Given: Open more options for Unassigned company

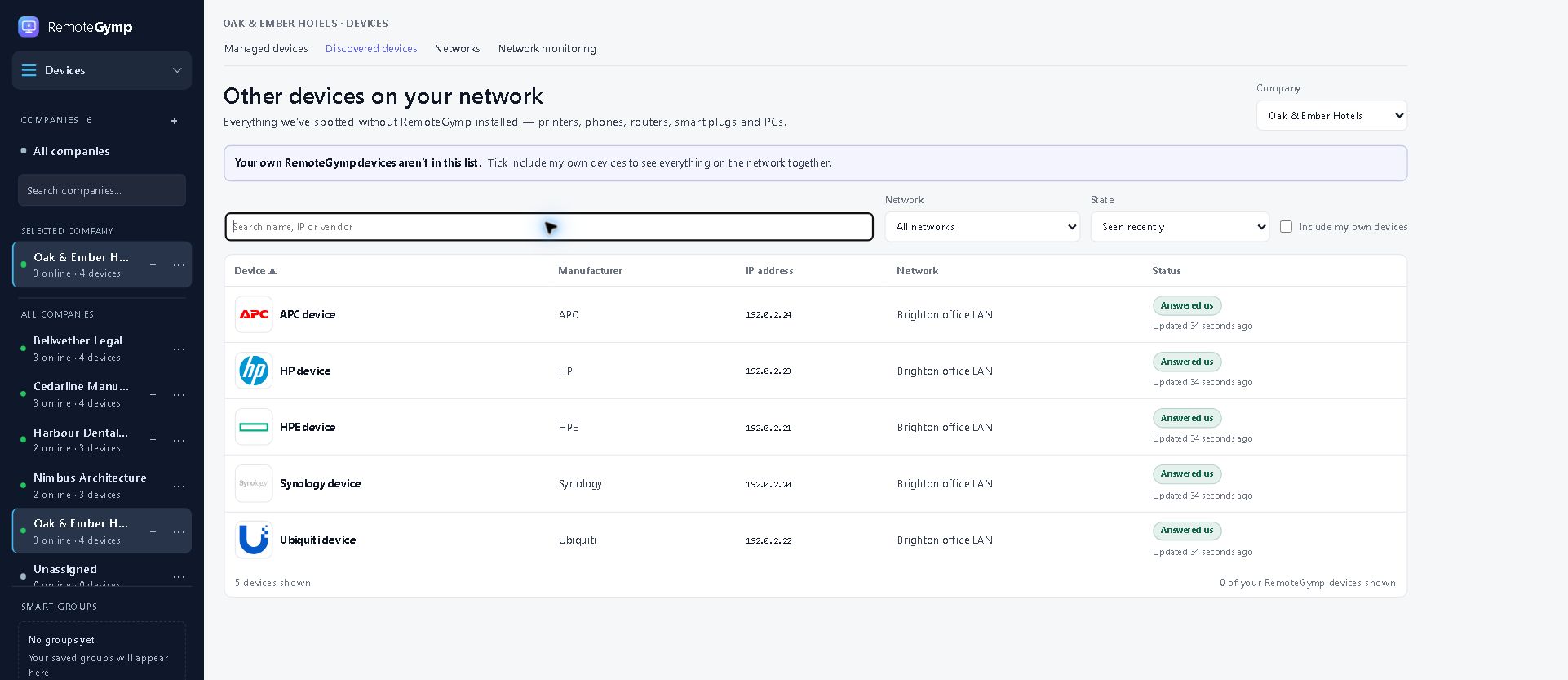Looking at the screenshot, I should click(x=179, y=577).
